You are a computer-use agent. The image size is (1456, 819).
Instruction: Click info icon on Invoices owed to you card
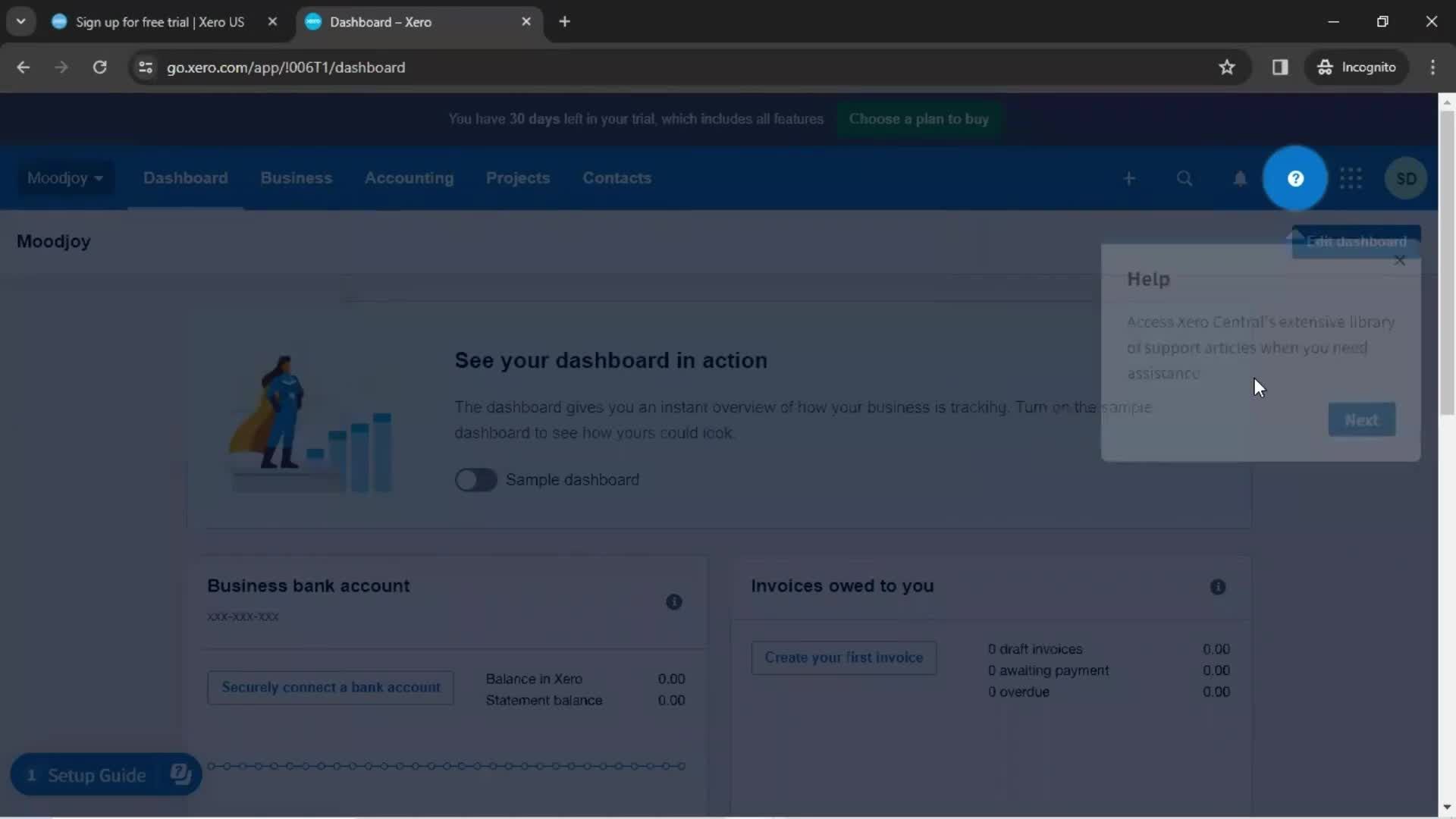1218,587
